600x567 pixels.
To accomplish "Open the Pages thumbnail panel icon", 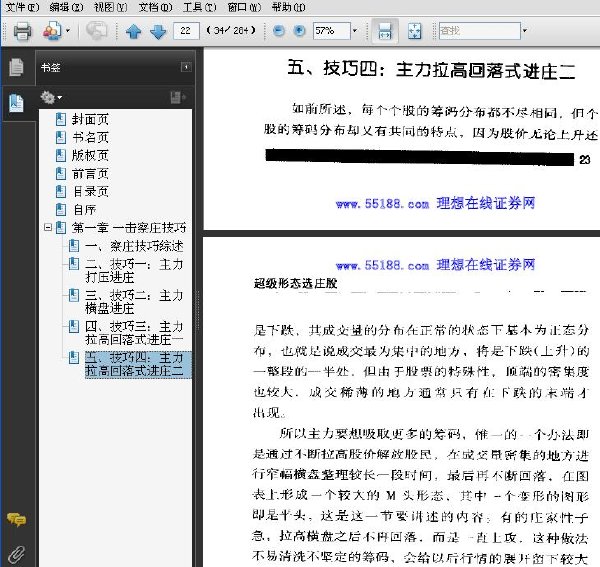I will 16,67.
